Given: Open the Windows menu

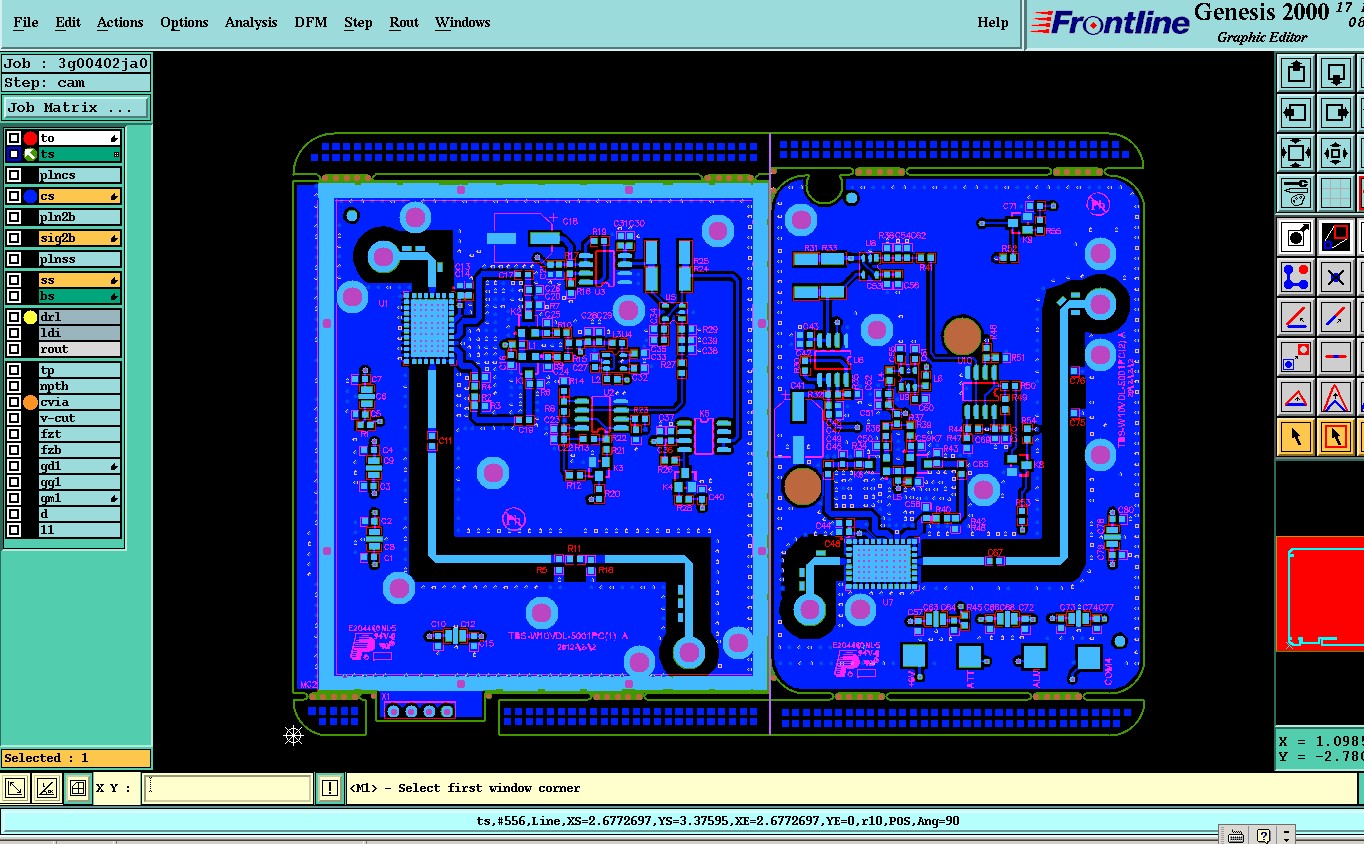Looking at the screenshot, I should click(x=463, y=22).
